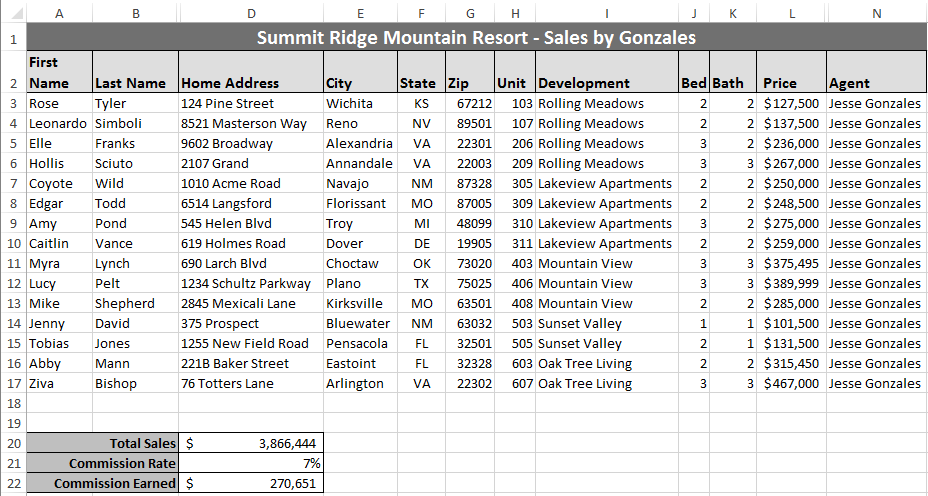Click city cell Pensacola
This screenshot has width=928, height=496.
(x=360, y=344)
